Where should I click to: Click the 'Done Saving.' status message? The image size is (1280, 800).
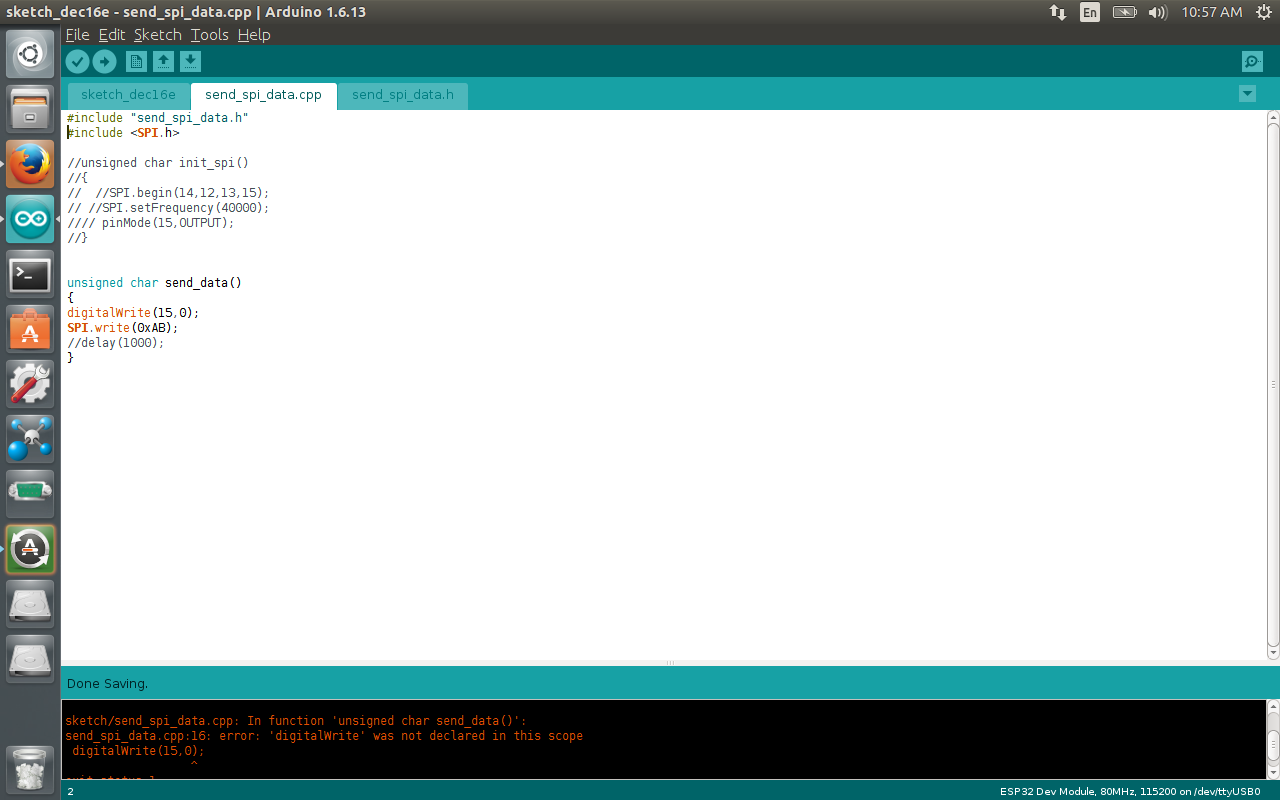(x=107, y=684)
